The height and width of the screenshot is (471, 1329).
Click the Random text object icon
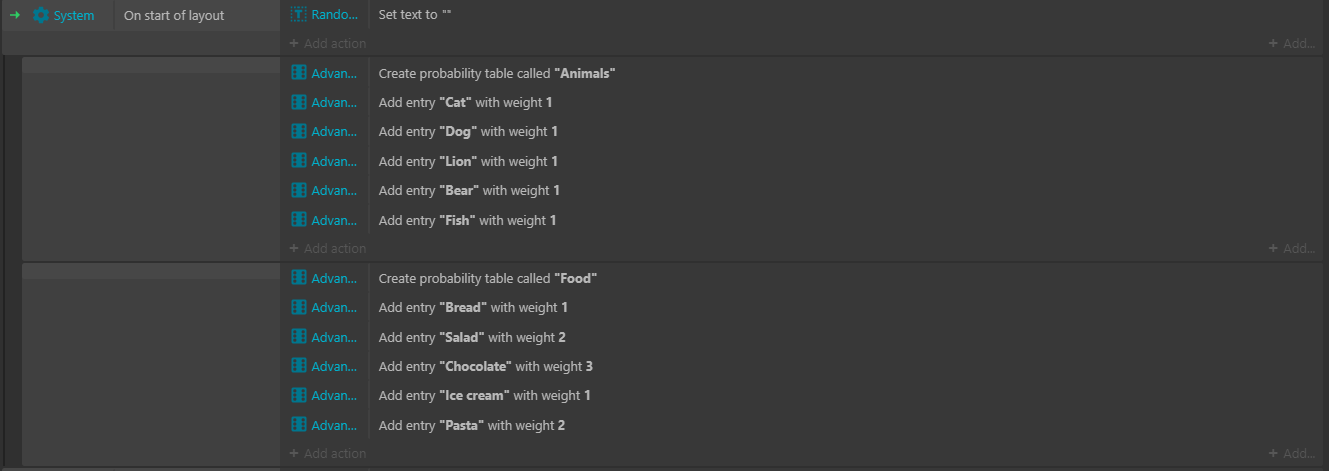(x=298, y=15)
